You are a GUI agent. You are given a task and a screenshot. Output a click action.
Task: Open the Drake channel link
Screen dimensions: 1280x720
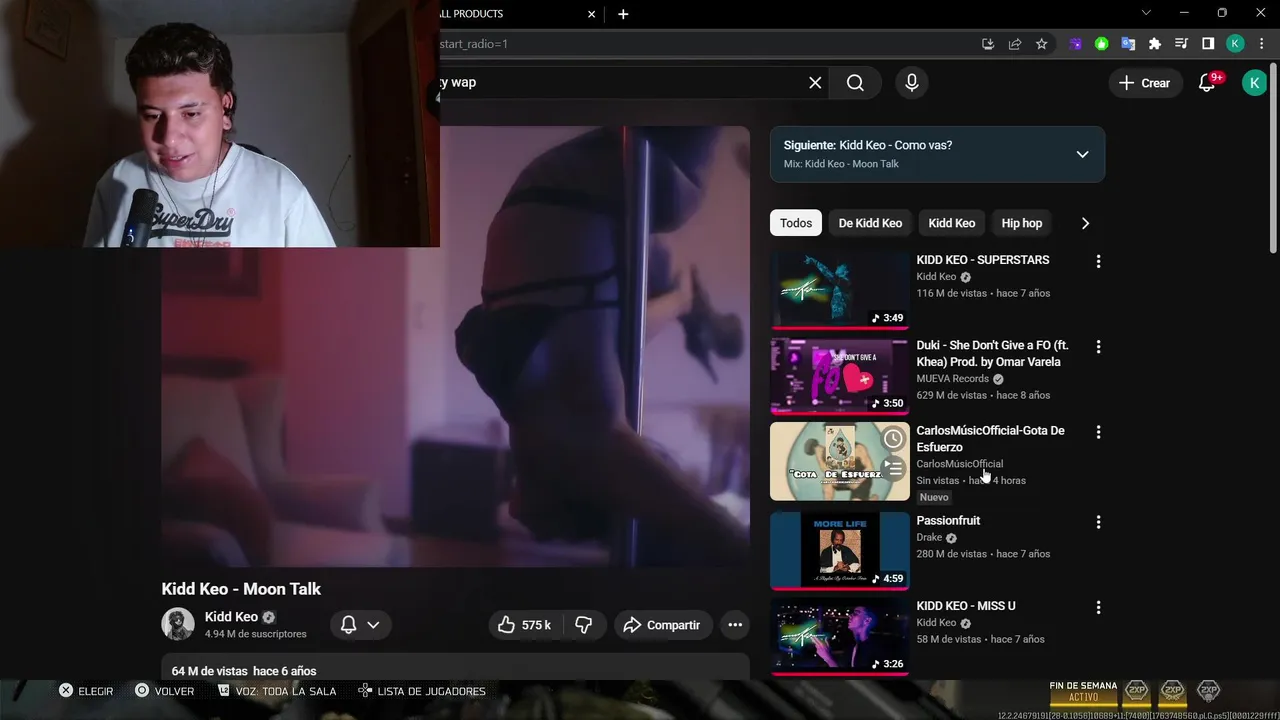(929, 538)
